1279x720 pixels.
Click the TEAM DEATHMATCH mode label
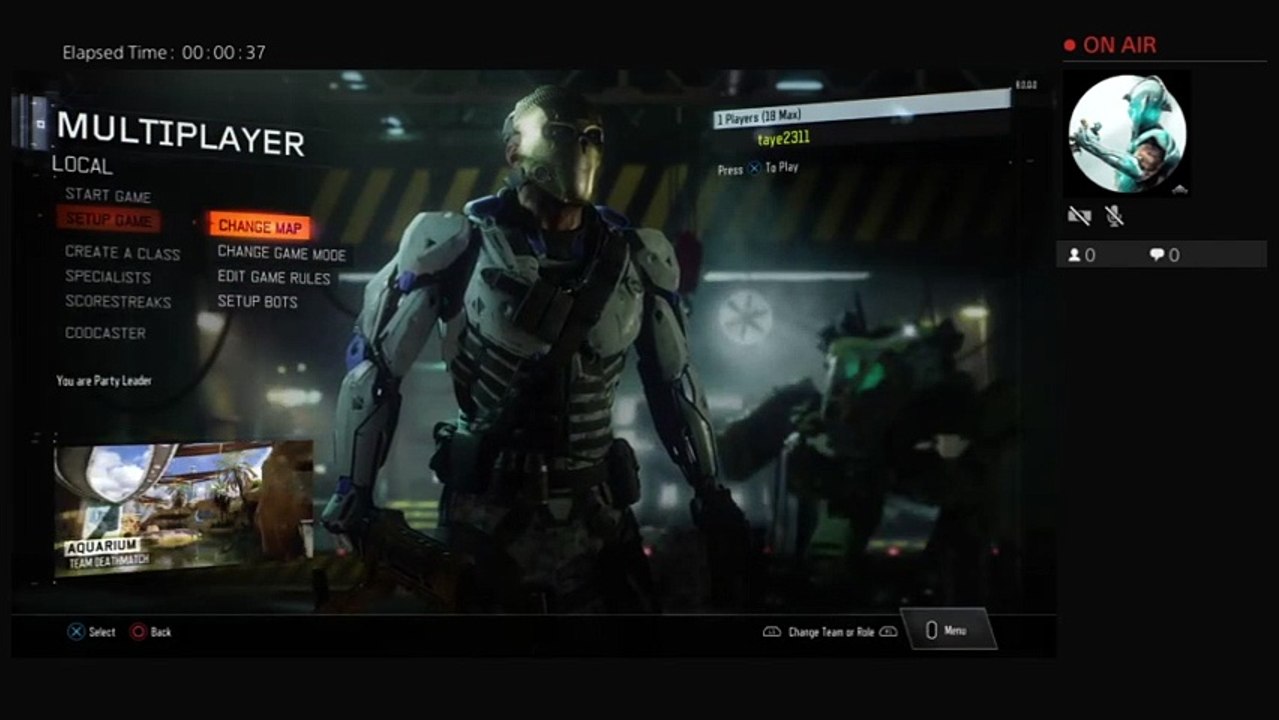108,563
